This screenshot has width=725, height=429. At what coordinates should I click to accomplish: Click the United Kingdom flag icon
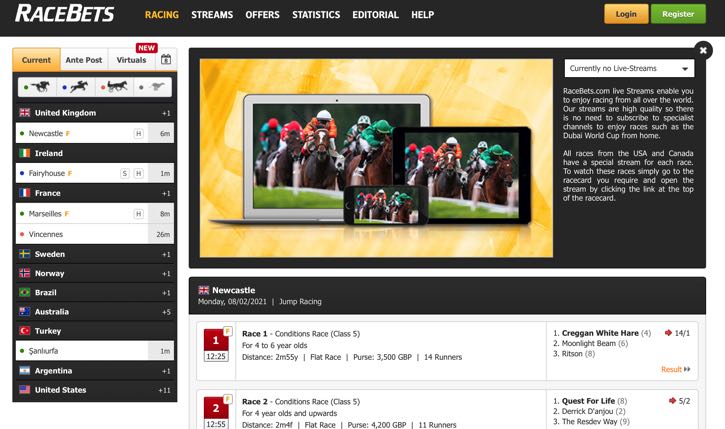pos(25,112)
